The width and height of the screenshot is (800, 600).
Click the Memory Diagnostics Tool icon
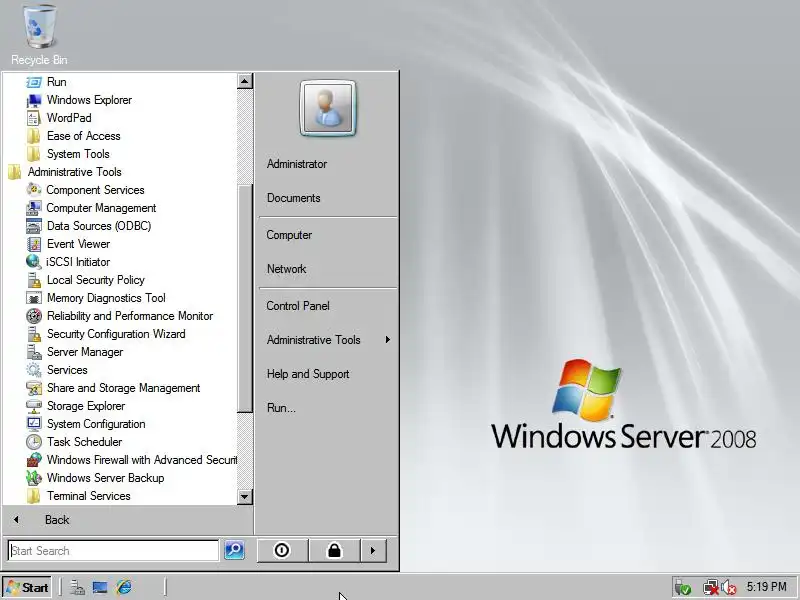tap(34, 298)
